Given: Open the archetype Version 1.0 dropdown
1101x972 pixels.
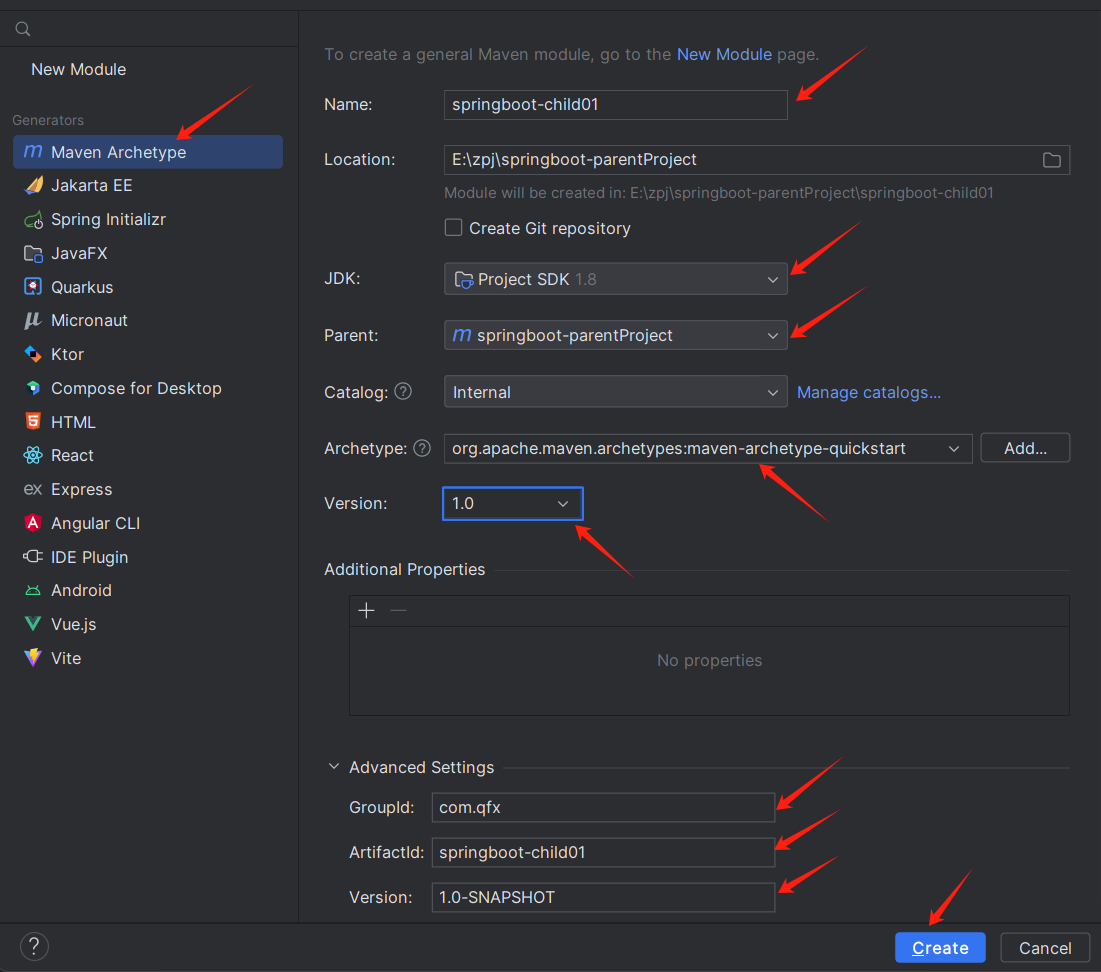Looking at the screenshot, I should [x=512, y=504].
